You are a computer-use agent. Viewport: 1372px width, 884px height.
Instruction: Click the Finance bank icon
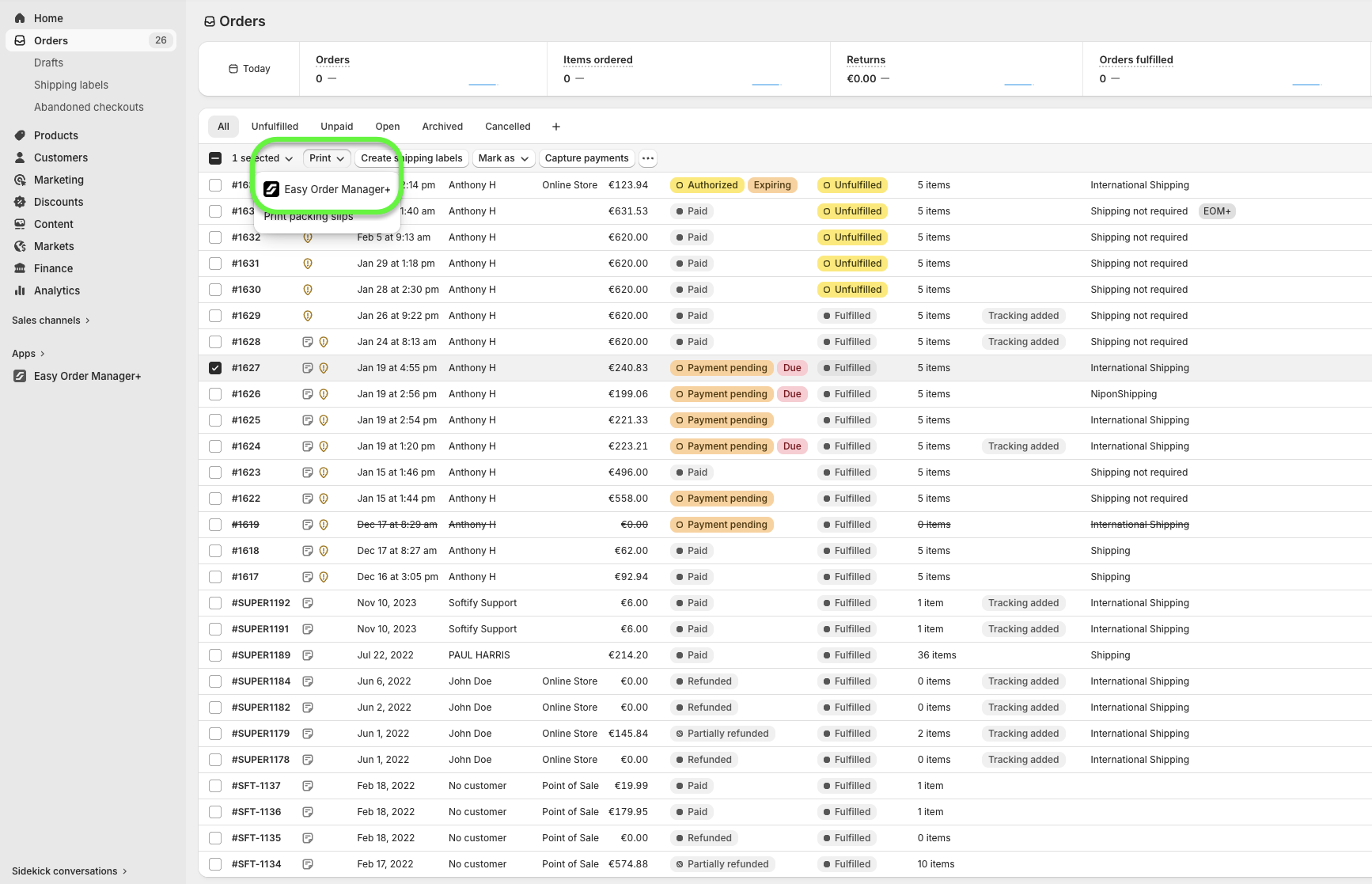pos(20,268)
